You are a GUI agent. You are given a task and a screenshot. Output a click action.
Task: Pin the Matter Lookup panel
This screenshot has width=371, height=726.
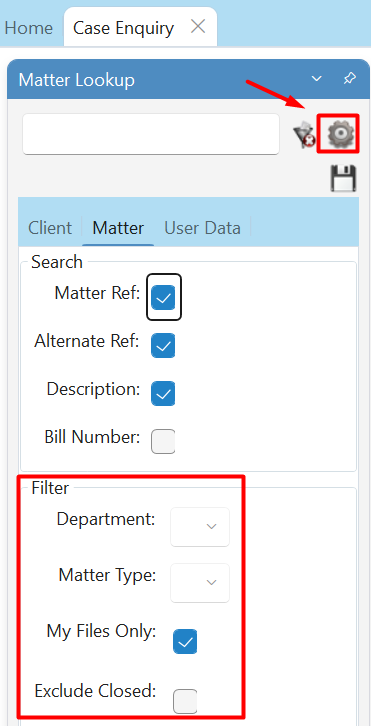point(349,78)
